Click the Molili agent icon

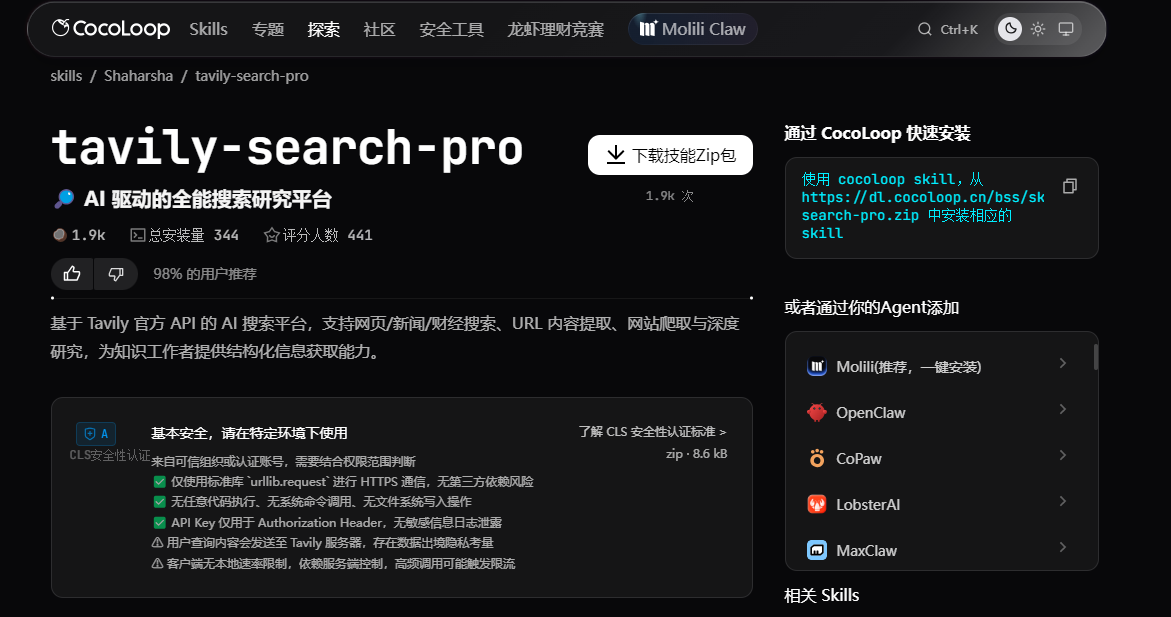[x=817, y=367]
